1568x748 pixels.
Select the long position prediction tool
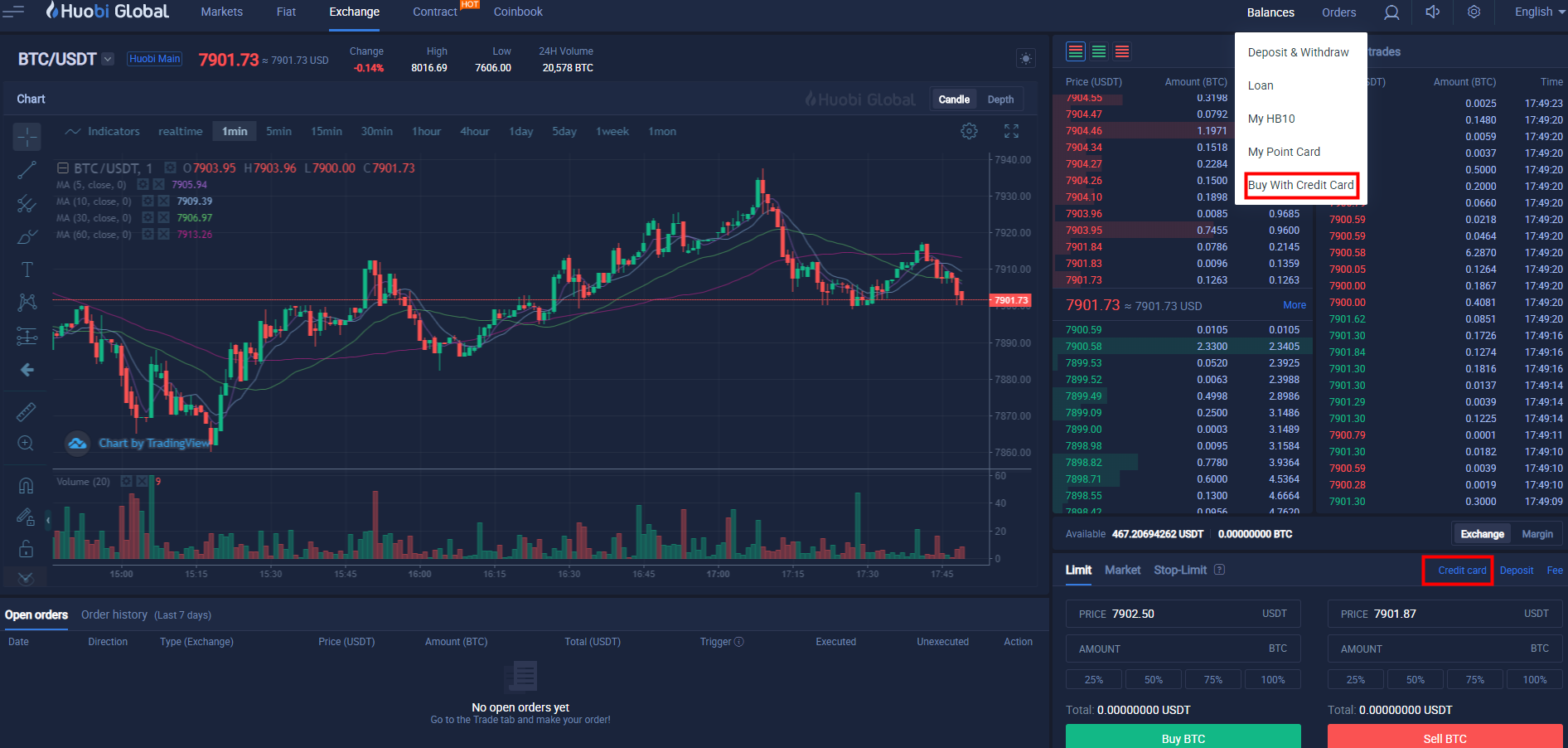tap(27, 336)
